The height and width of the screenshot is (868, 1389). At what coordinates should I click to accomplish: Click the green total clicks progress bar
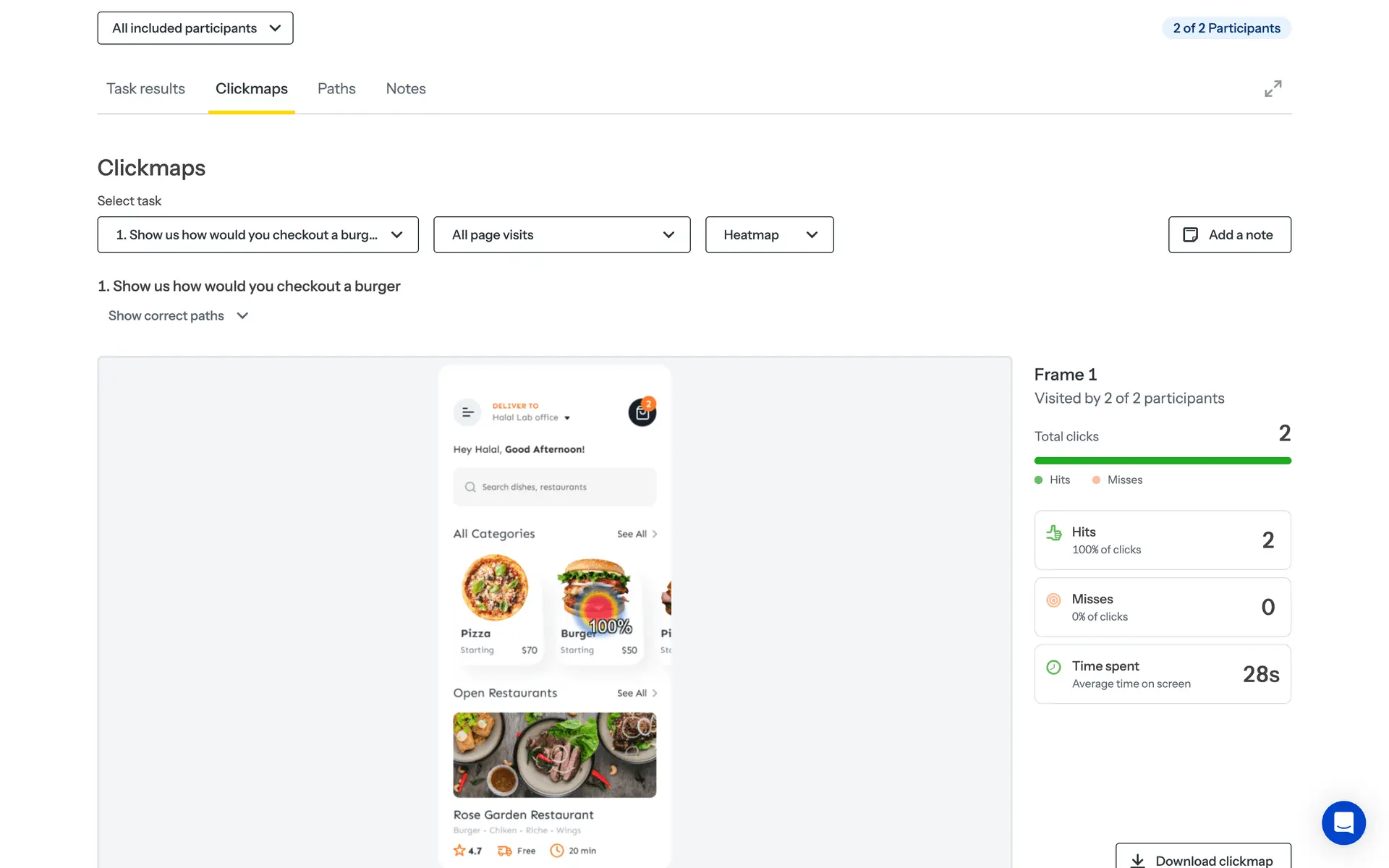point(1162,460)
